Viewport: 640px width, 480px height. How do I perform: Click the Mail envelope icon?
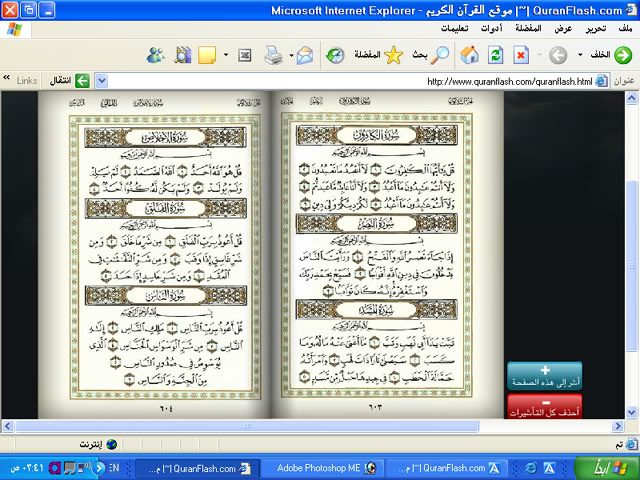(305, 55)
